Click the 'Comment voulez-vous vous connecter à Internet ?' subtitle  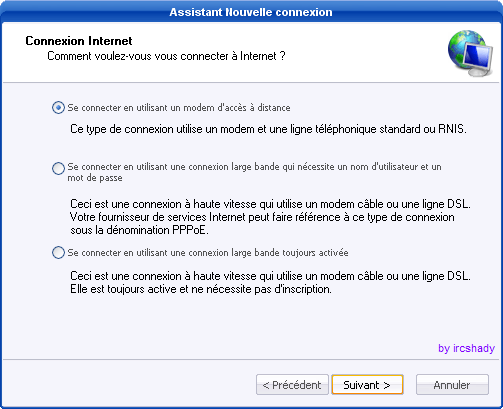tap(166, 56)
